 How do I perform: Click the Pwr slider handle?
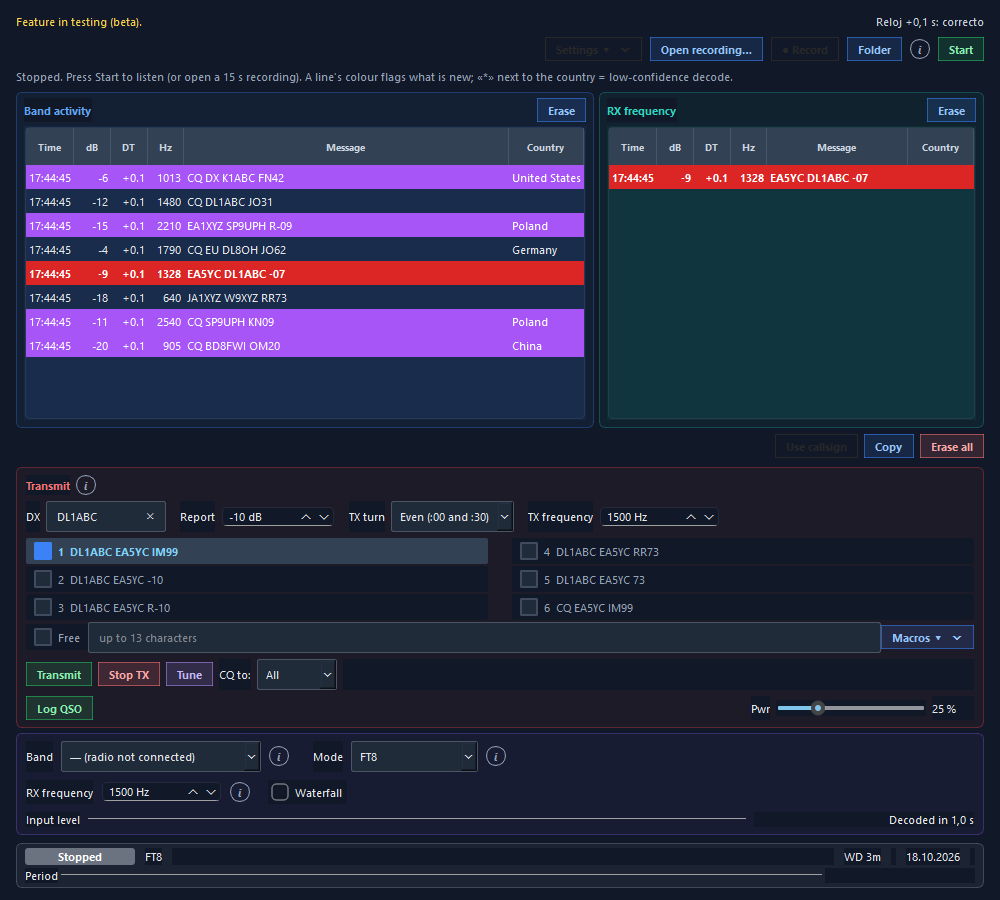[x=818, y=708]
